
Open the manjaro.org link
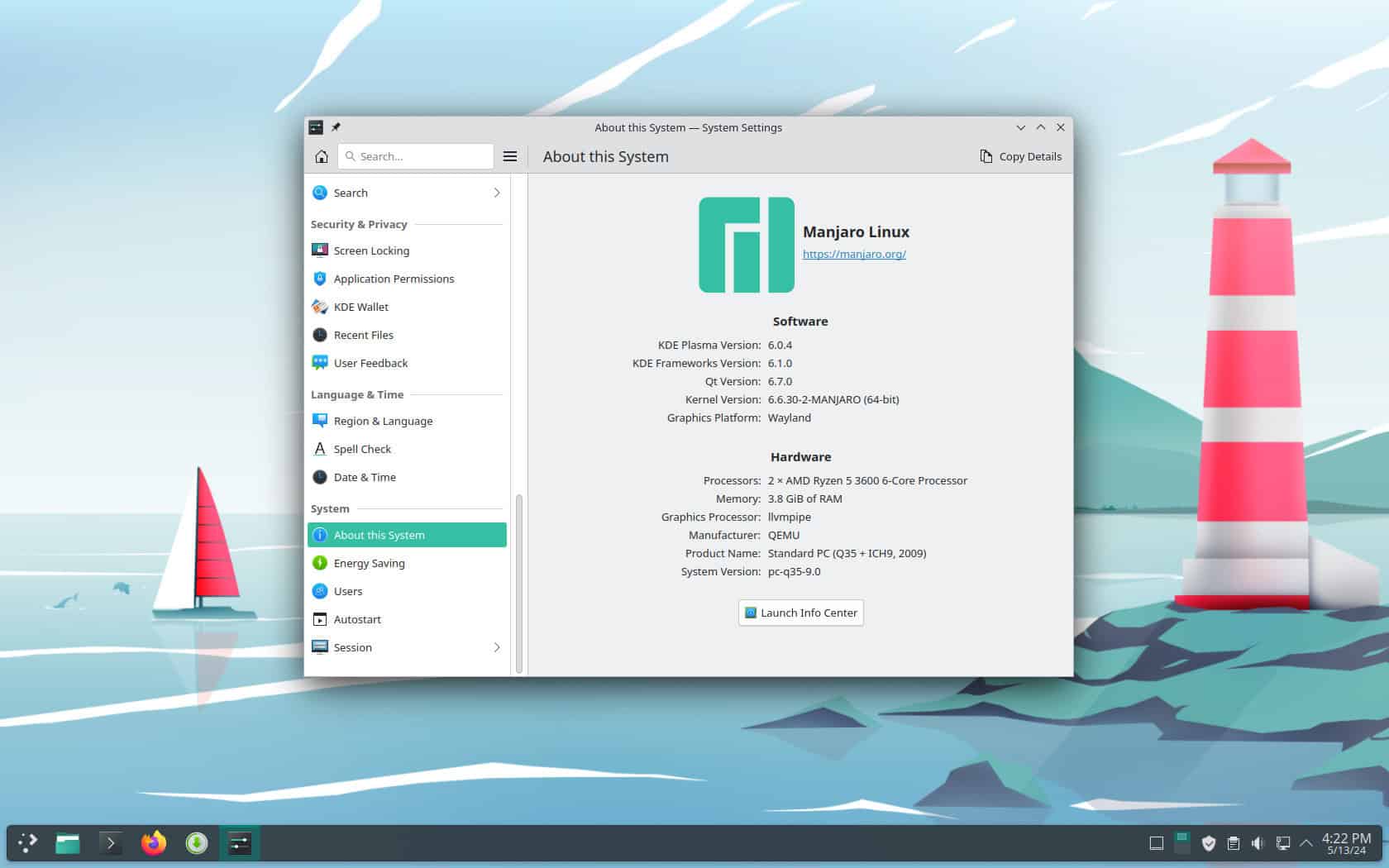(854, 254)
